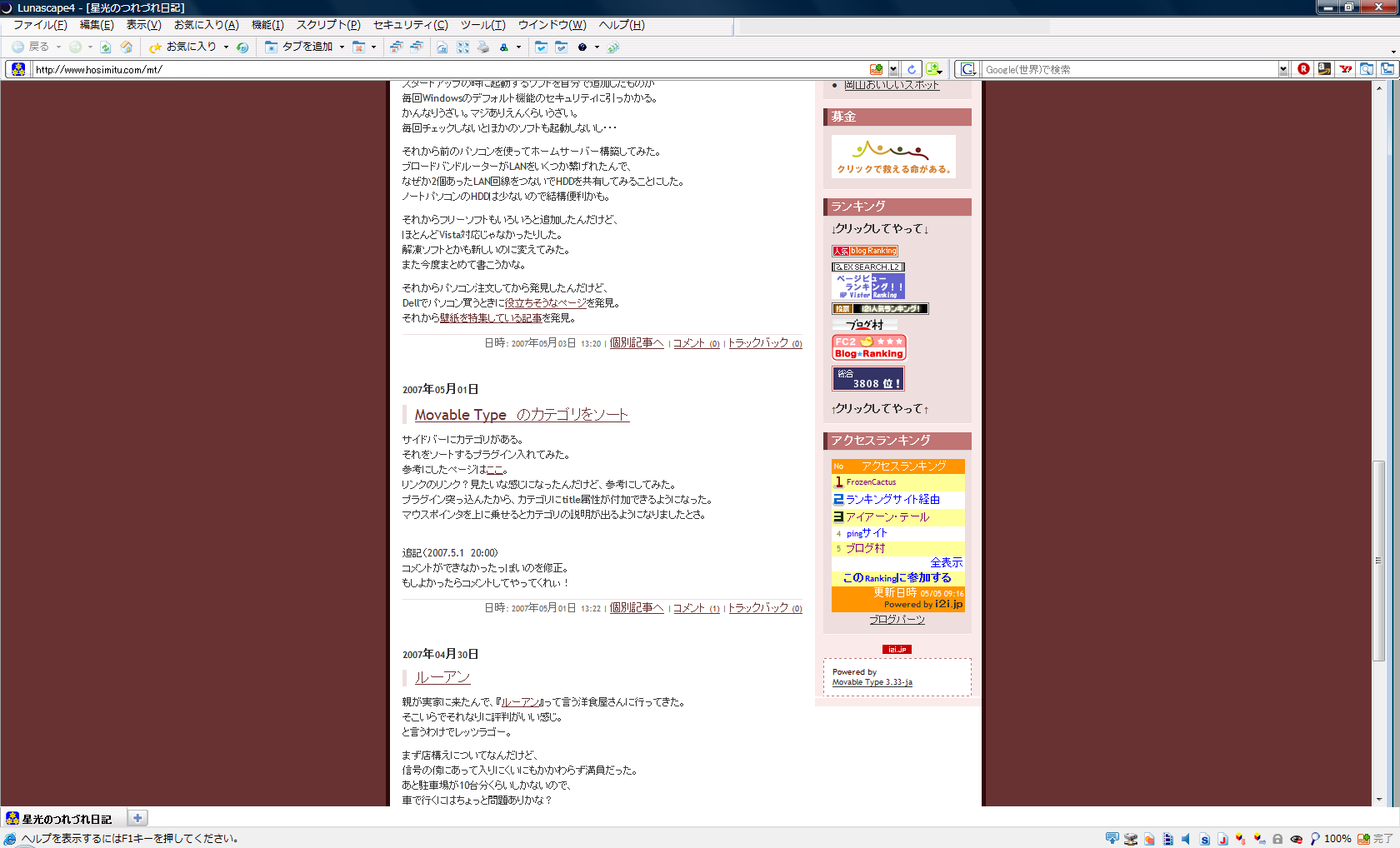Search with the Rakuten red R icon
The image size is (1400, 848).
point(1303,69)
